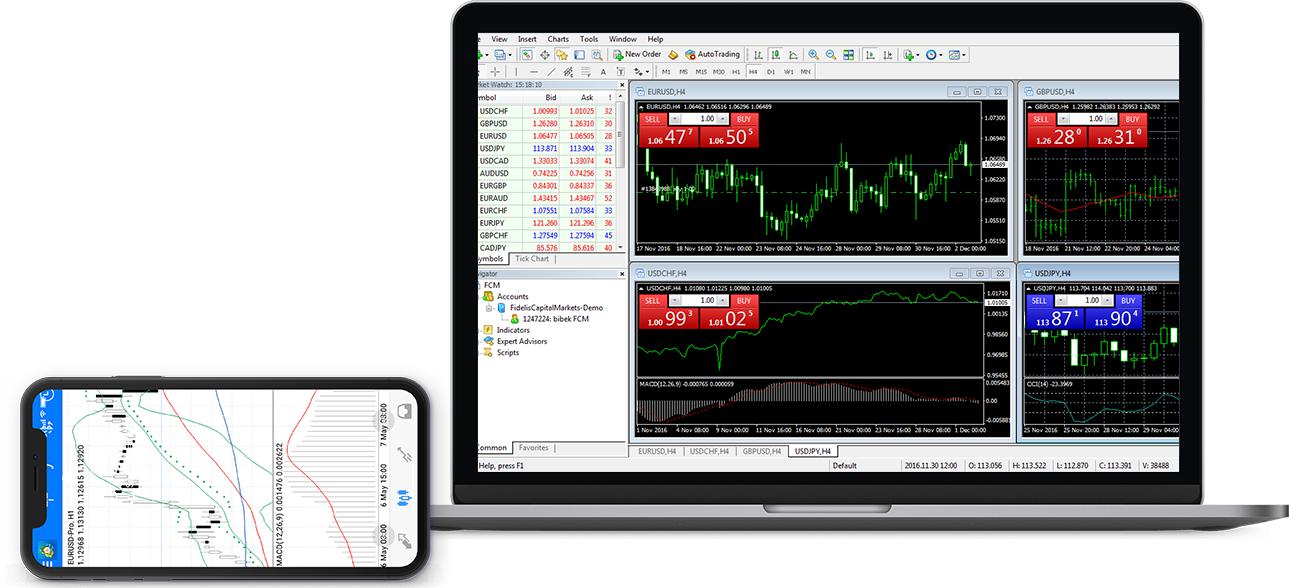1289x588 pixels.
Task: Open MetaEditor via the yellow book icon
Action: point(673,55)
